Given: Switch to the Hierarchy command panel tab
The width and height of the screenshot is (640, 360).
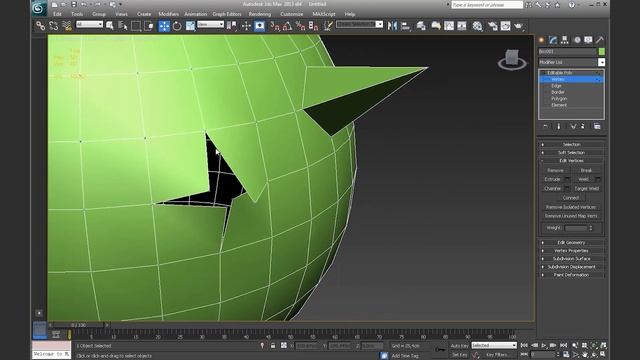Looking at the screenshot, I should pos(564,40).
